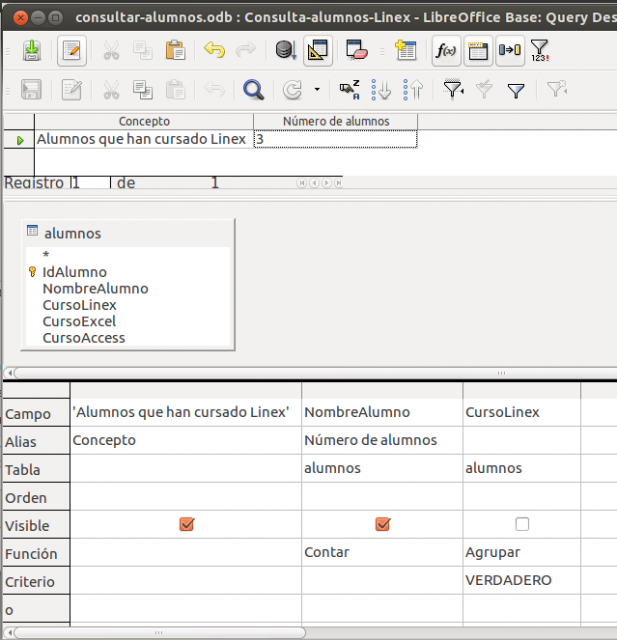Click table pane horizontal scrollbar
The height and width of the screenshot is (640, 617).
[314, 373]
